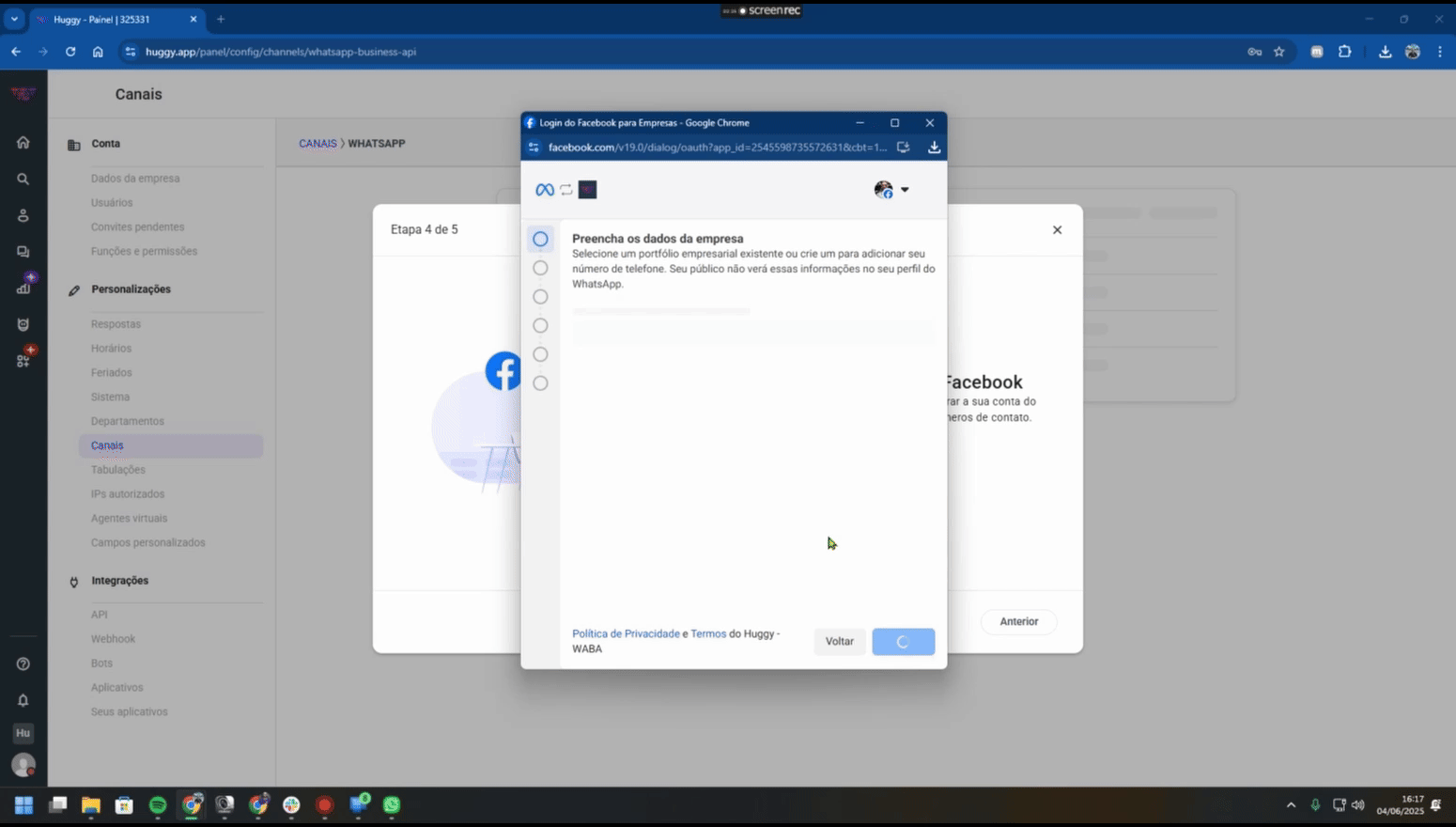The height and width of the screenshot is (827, 1456).
Task: Go to browser home page
Action: pyautogui.click(x=98, y=52)
